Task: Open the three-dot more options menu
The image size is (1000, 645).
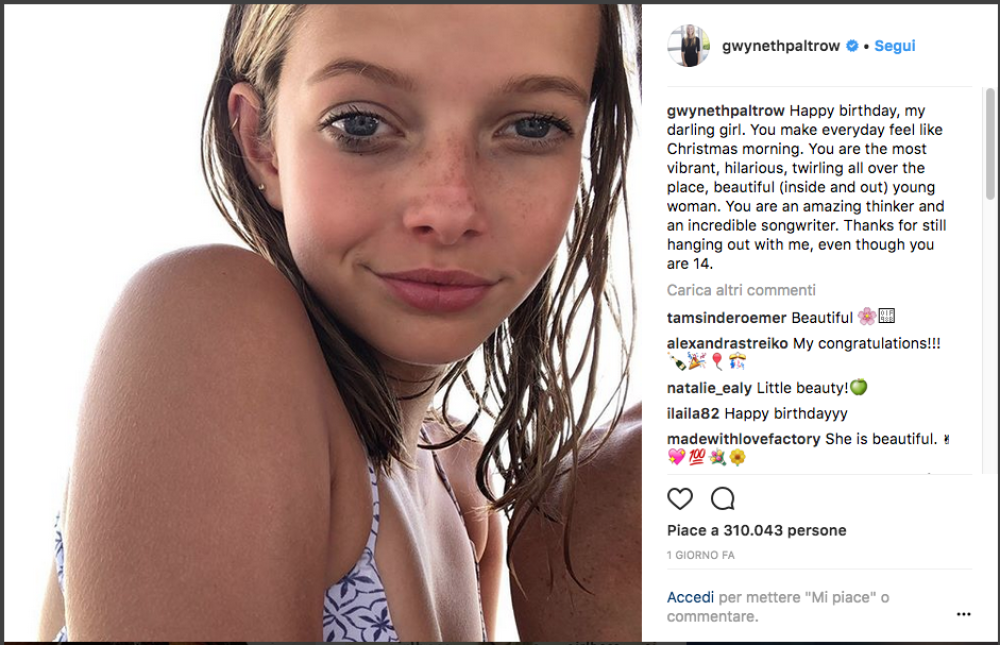Action: [x=963, y=614]
